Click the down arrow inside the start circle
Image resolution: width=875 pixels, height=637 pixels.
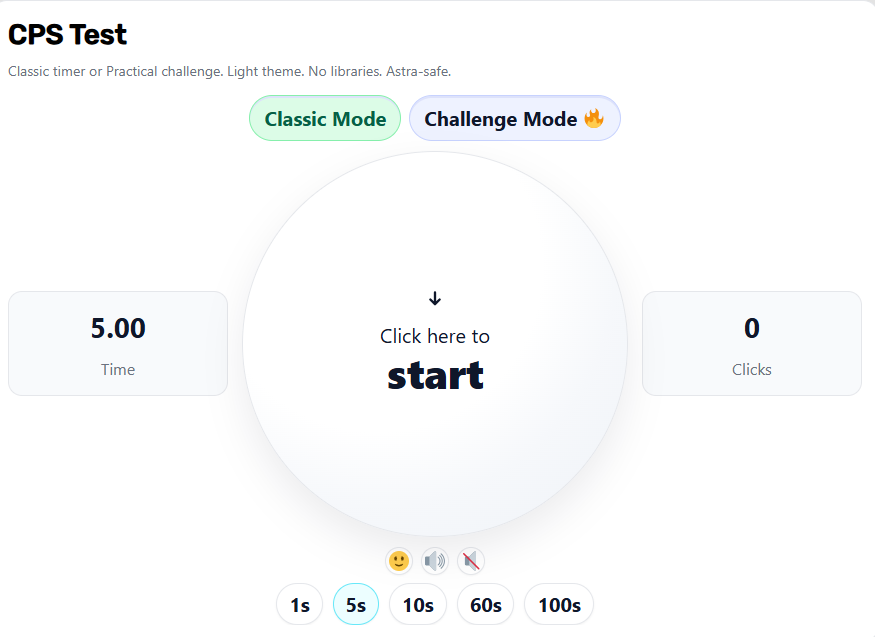434,297
